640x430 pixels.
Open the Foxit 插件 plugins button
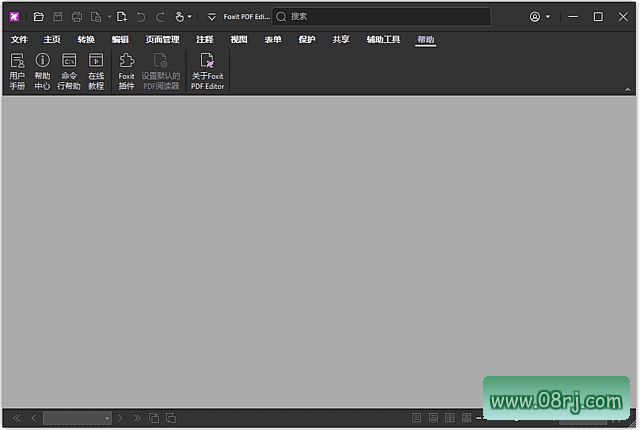[x=127, y=71]
